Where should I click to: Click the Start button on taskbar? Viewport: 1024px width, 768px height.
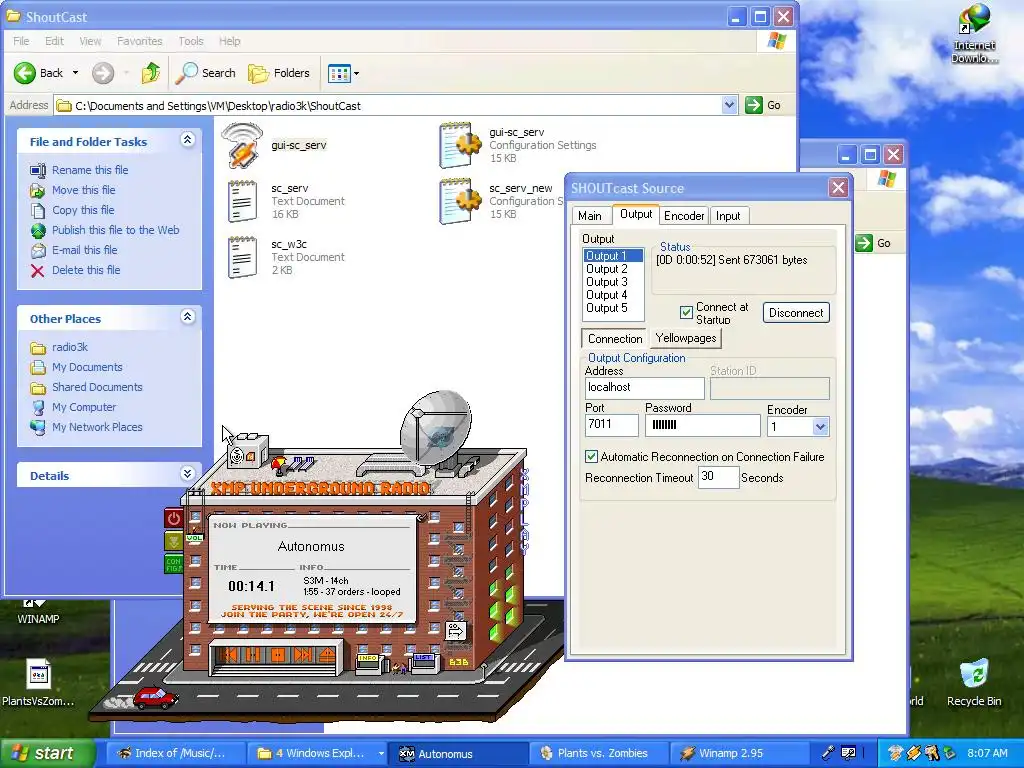click(46, 754)
